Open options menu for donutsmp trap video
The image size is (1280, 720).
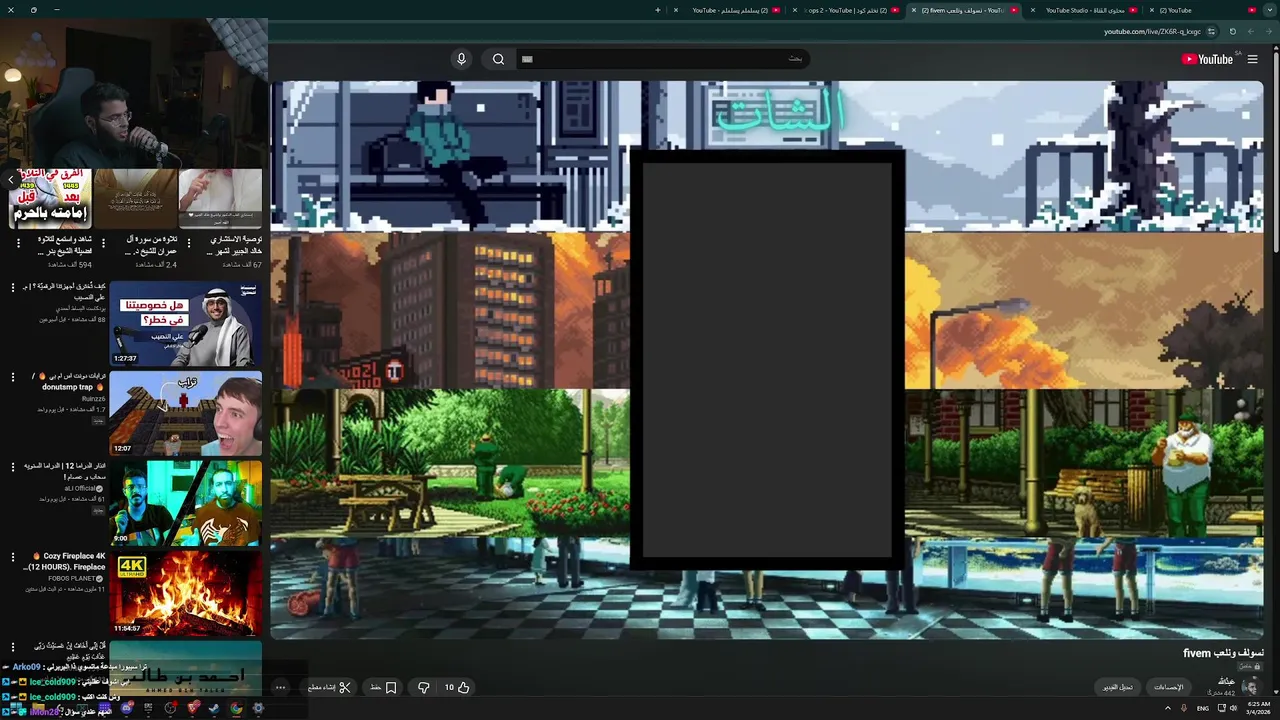[x=13, y=377]
